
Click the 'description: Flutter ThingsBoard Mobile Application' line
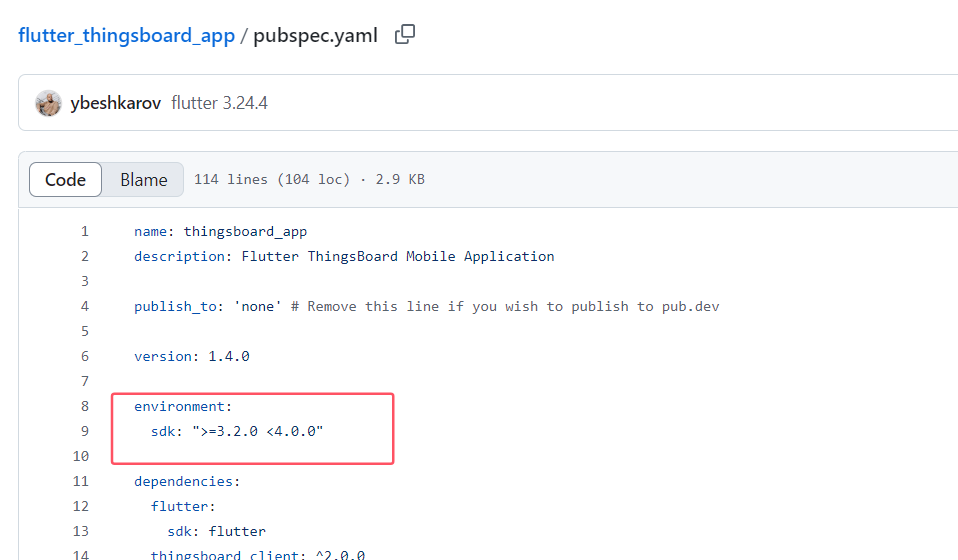pyautogui.click(x=344, y=256)
